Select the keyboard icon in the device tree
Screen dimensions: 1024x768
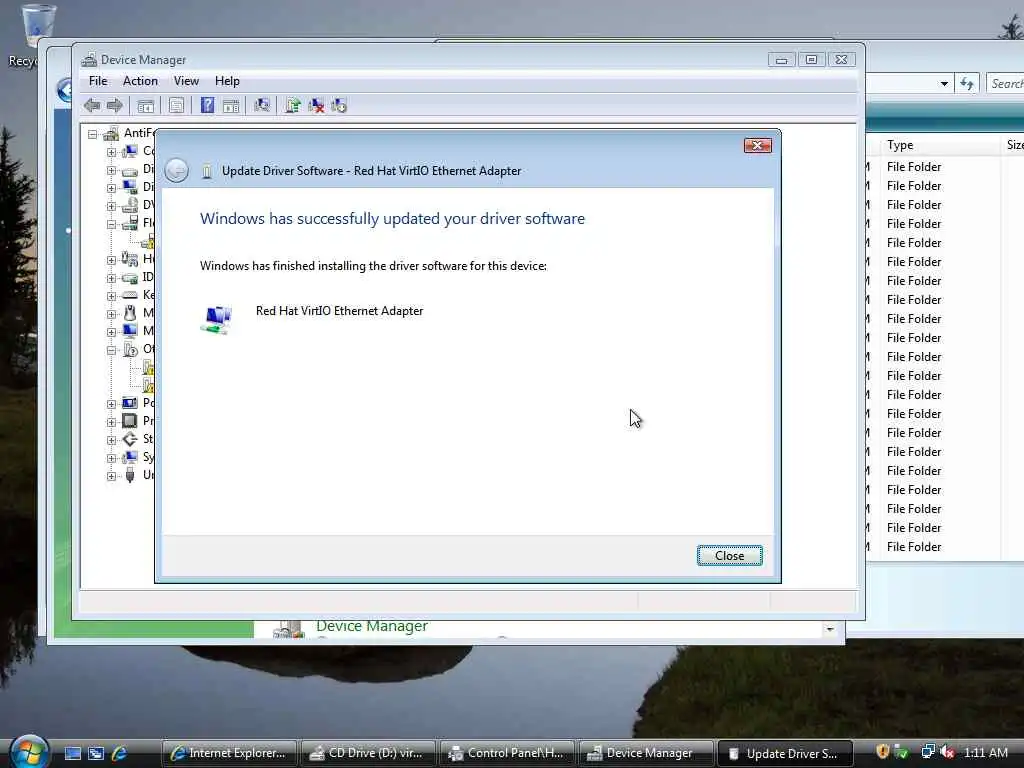pos(130,295)
